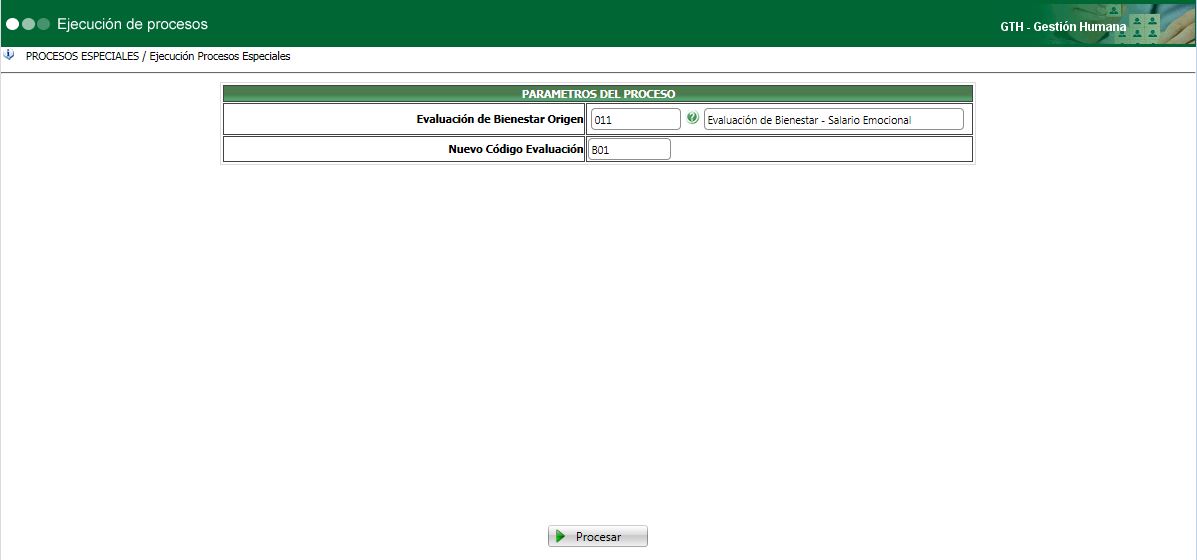Click the Ejecución Procesos Especiales breadcrumb text
This screenshot has width=1197, height=560.
coord(220,56)
